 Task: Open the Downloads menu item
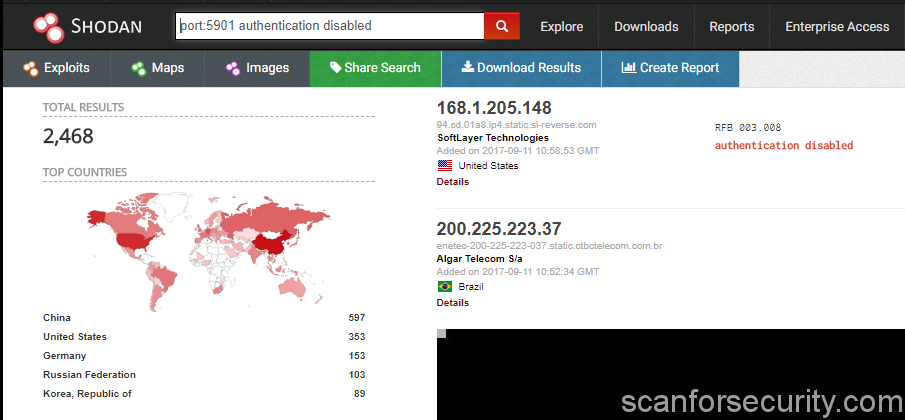(x=646, y=27)
